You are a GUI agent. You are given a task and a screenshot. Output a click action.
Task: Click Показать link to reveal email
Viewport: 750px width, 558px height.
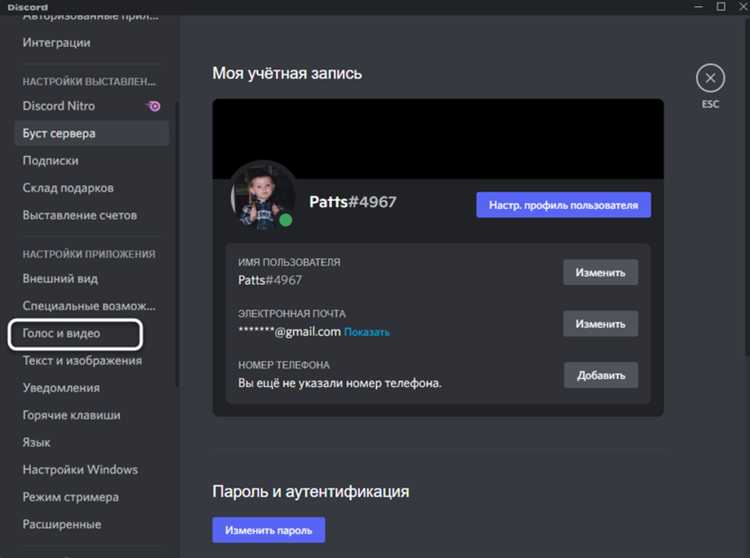tap(367, 332)
